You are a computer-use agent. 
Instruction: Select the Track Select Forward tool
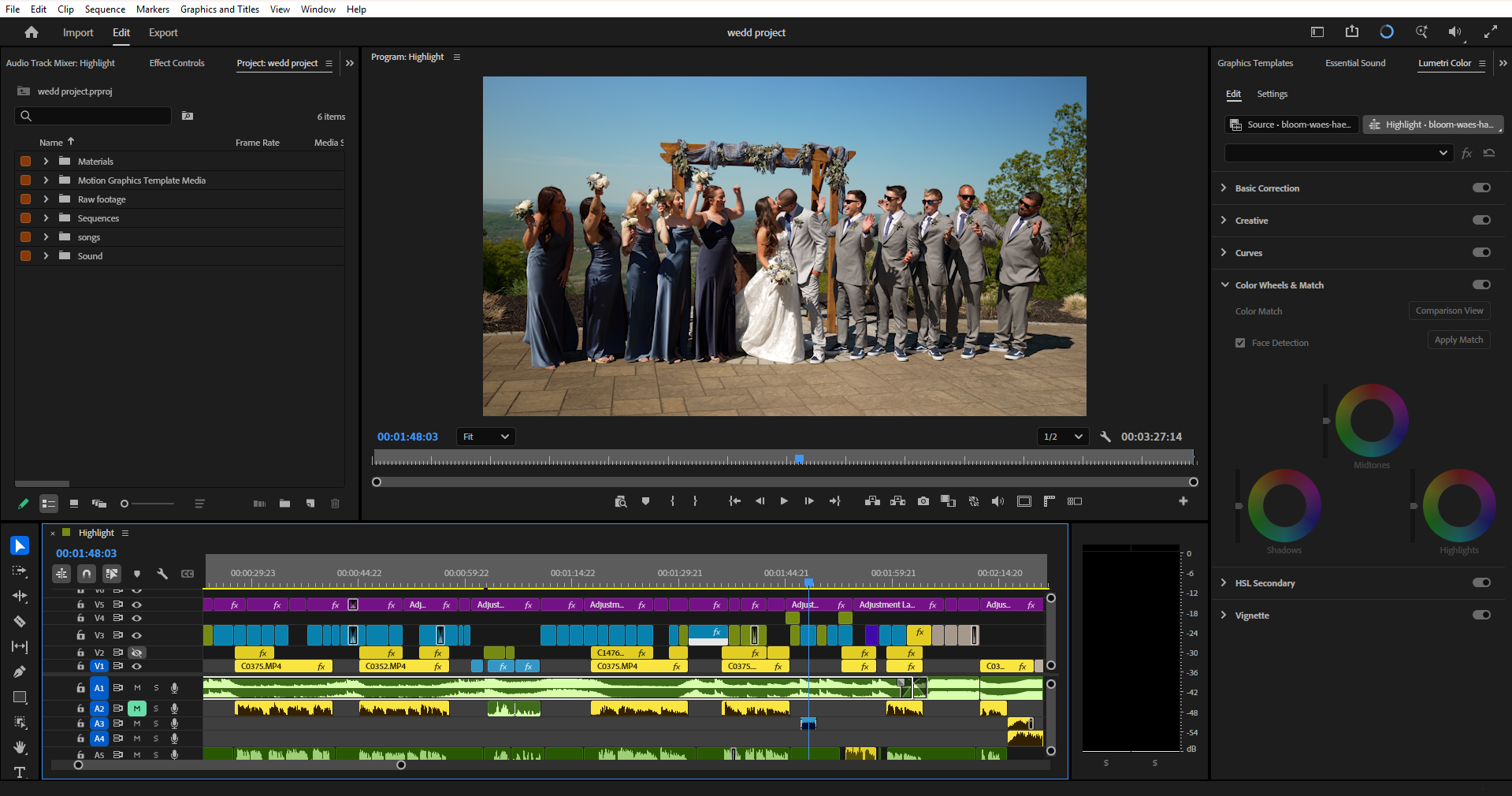tap(20, 571)
